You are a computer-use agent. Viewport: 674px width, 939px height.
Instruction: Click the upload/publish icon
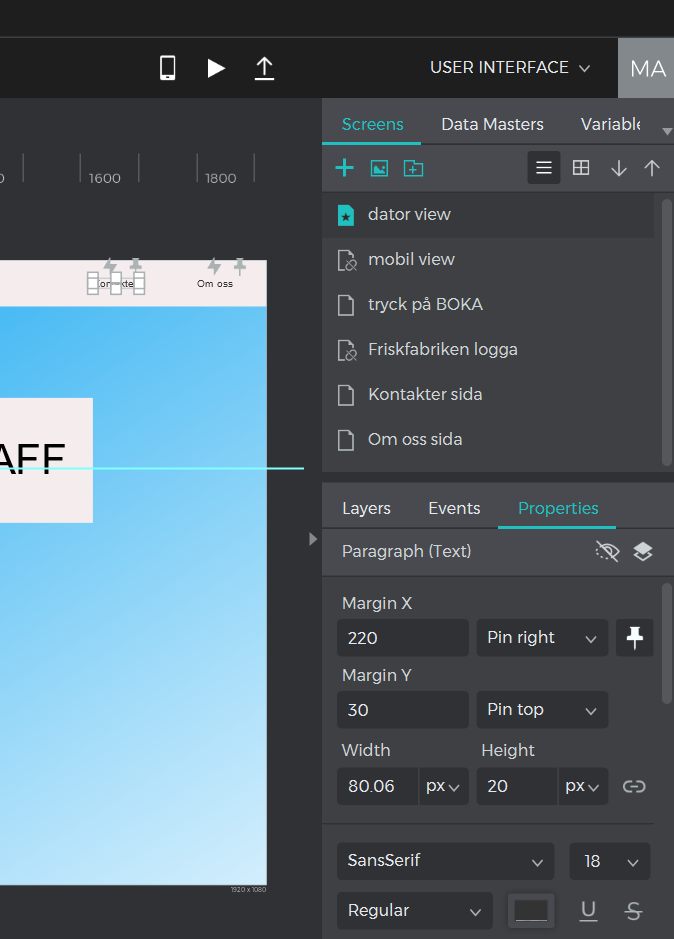point(264,68)
